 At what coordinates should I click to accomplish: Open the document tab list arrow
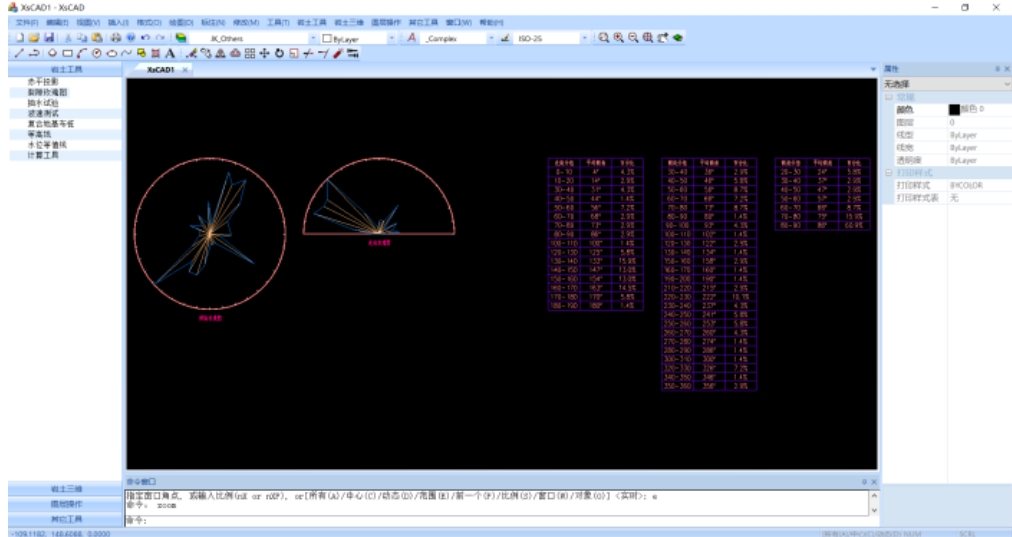coord(873,69)
